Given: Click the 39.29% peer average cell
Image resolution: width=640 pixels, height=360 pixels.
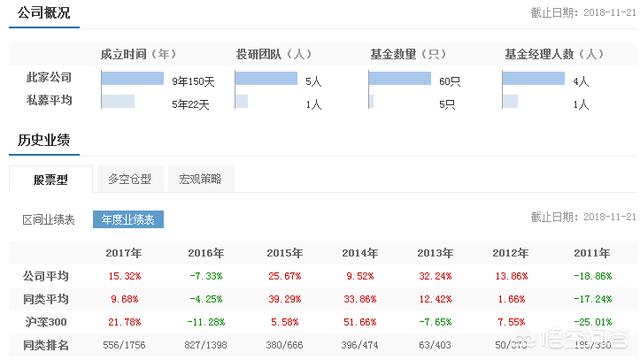Looking at the screenshot, I should pos(284,299).
